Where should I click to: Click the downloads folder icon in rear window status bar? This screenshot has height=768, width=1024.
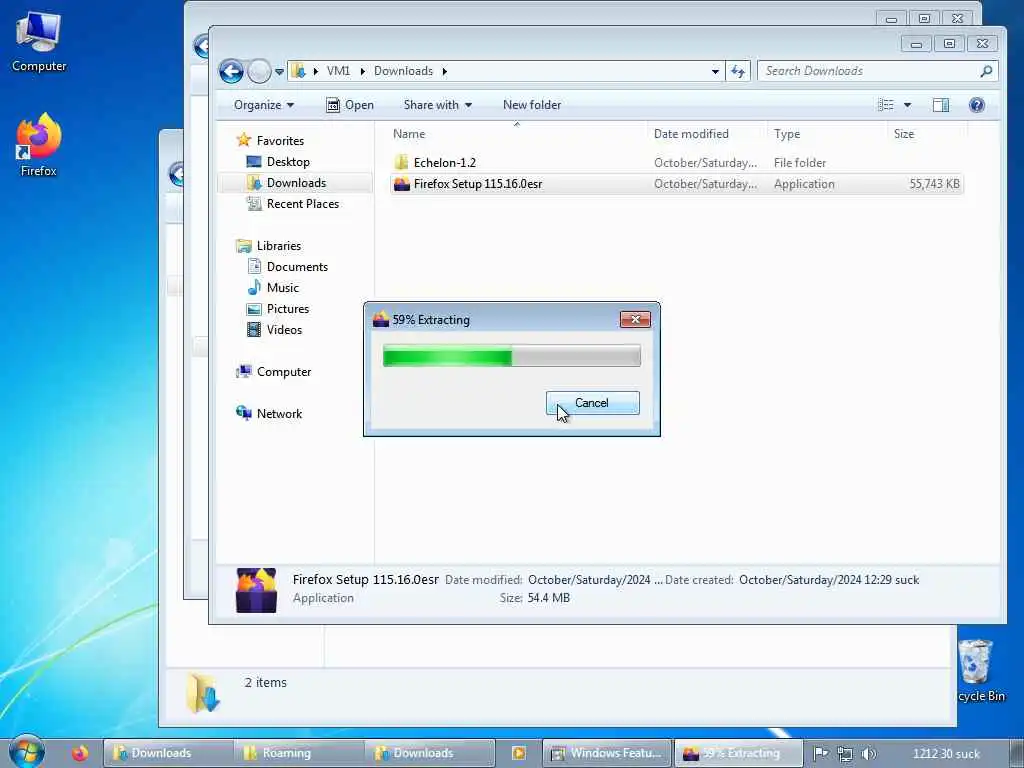[x=203, y=692]
